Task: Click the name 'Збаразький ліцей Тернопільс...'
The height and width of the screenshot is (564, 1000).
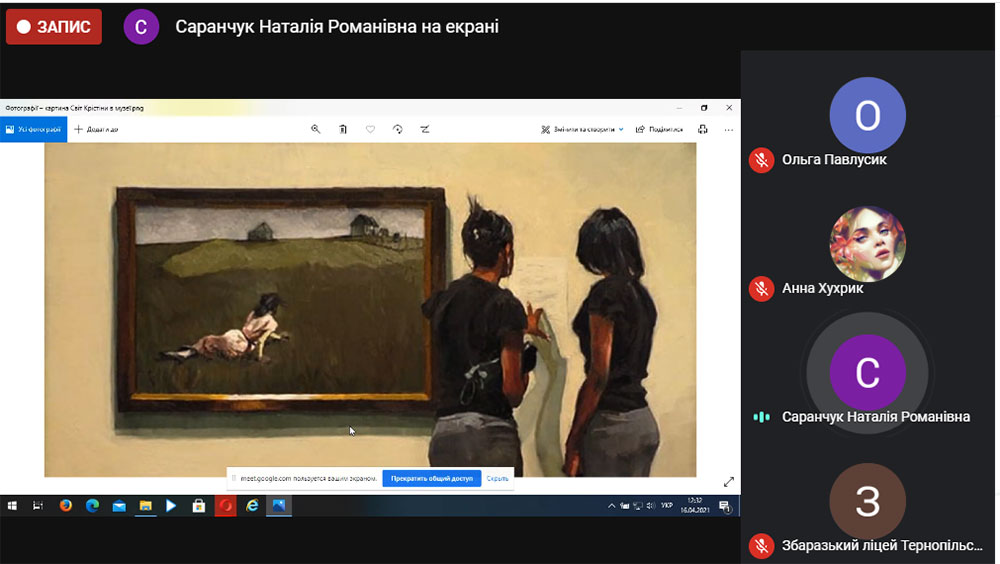Action: click(882, 546)
